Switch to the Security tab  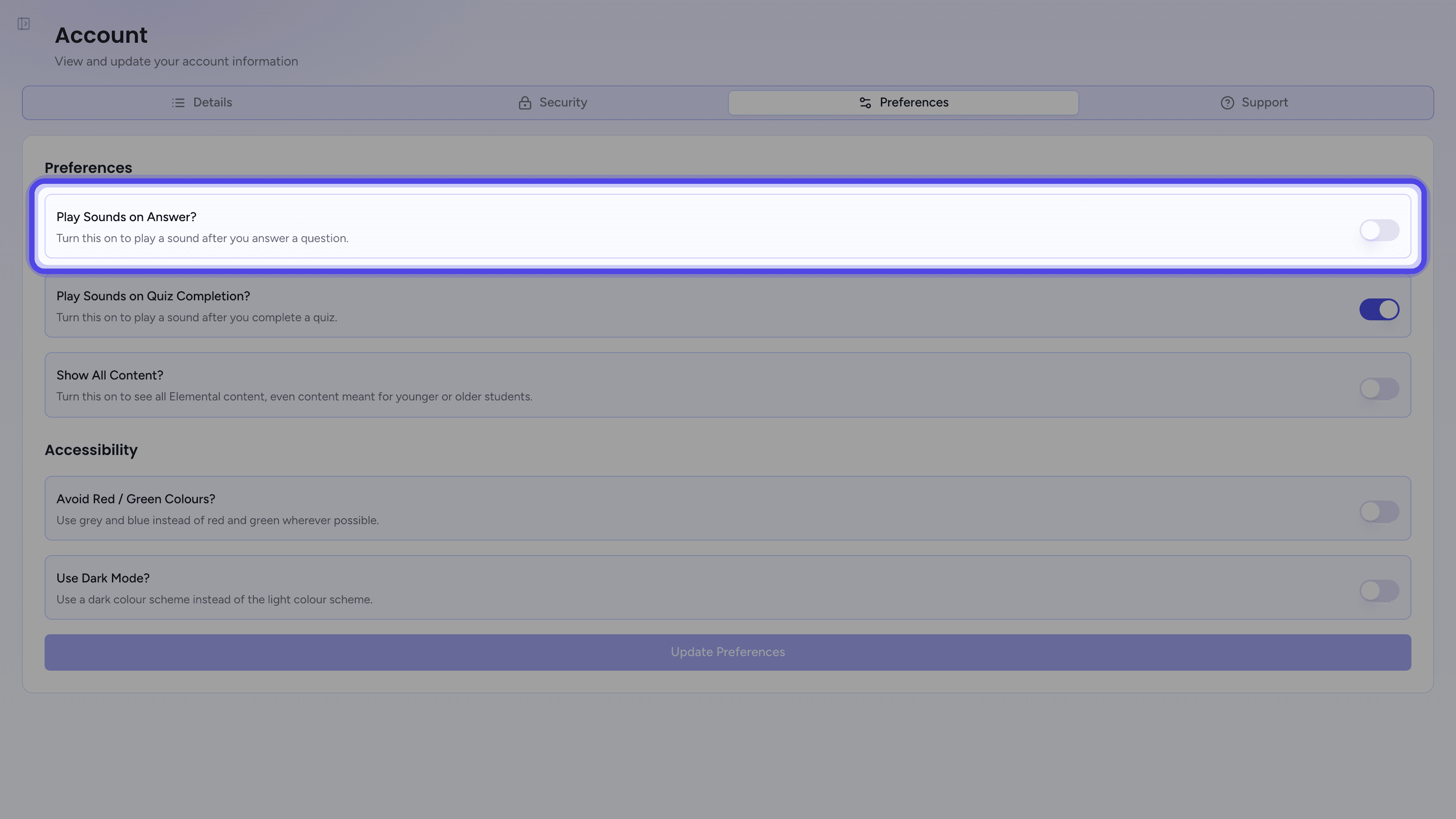point(553,103)
